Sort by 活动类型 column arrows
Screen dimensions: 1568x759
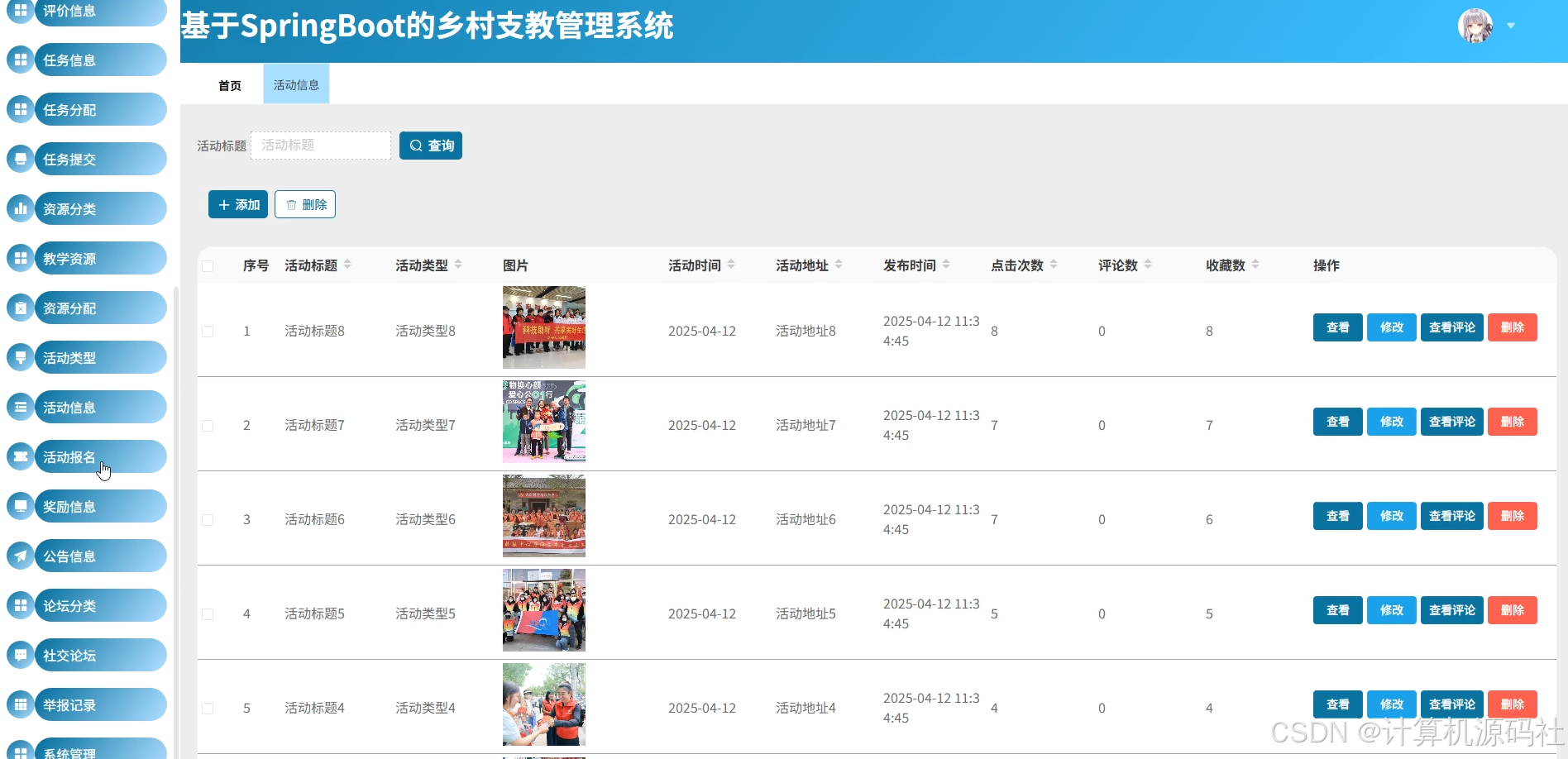point(458,265)
